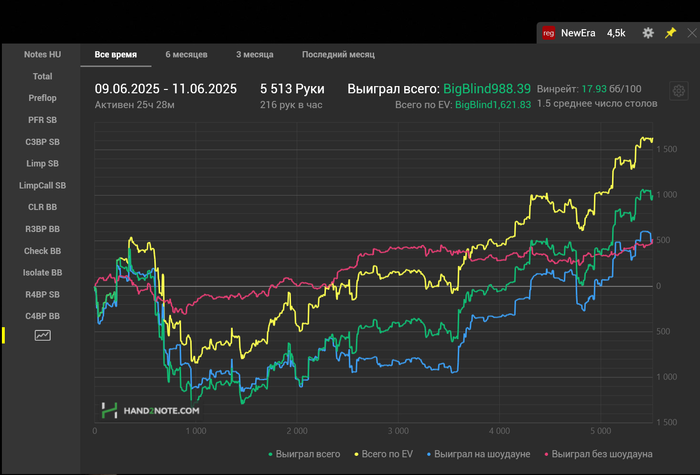Click the 216 рук в час text
The image size is (700, 475).
tap(291, 105)
